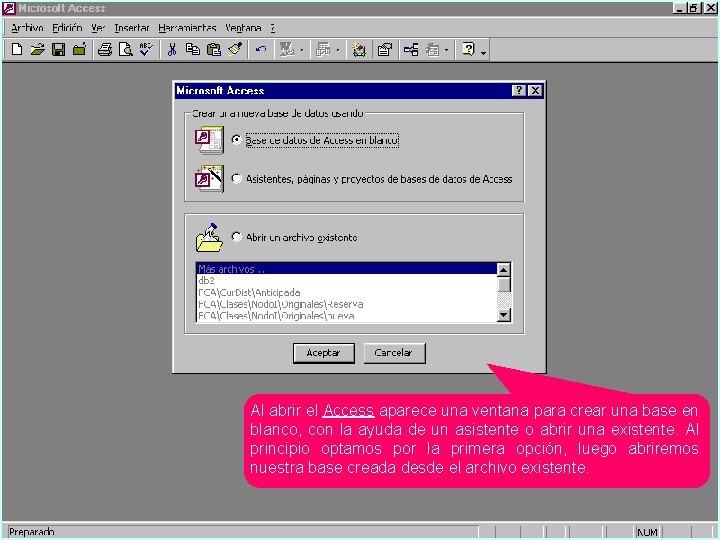Image resolution: width=720 pixels, height=540 pixels.
Task: Click the Cut scissors icon
Action: point(172,49)
